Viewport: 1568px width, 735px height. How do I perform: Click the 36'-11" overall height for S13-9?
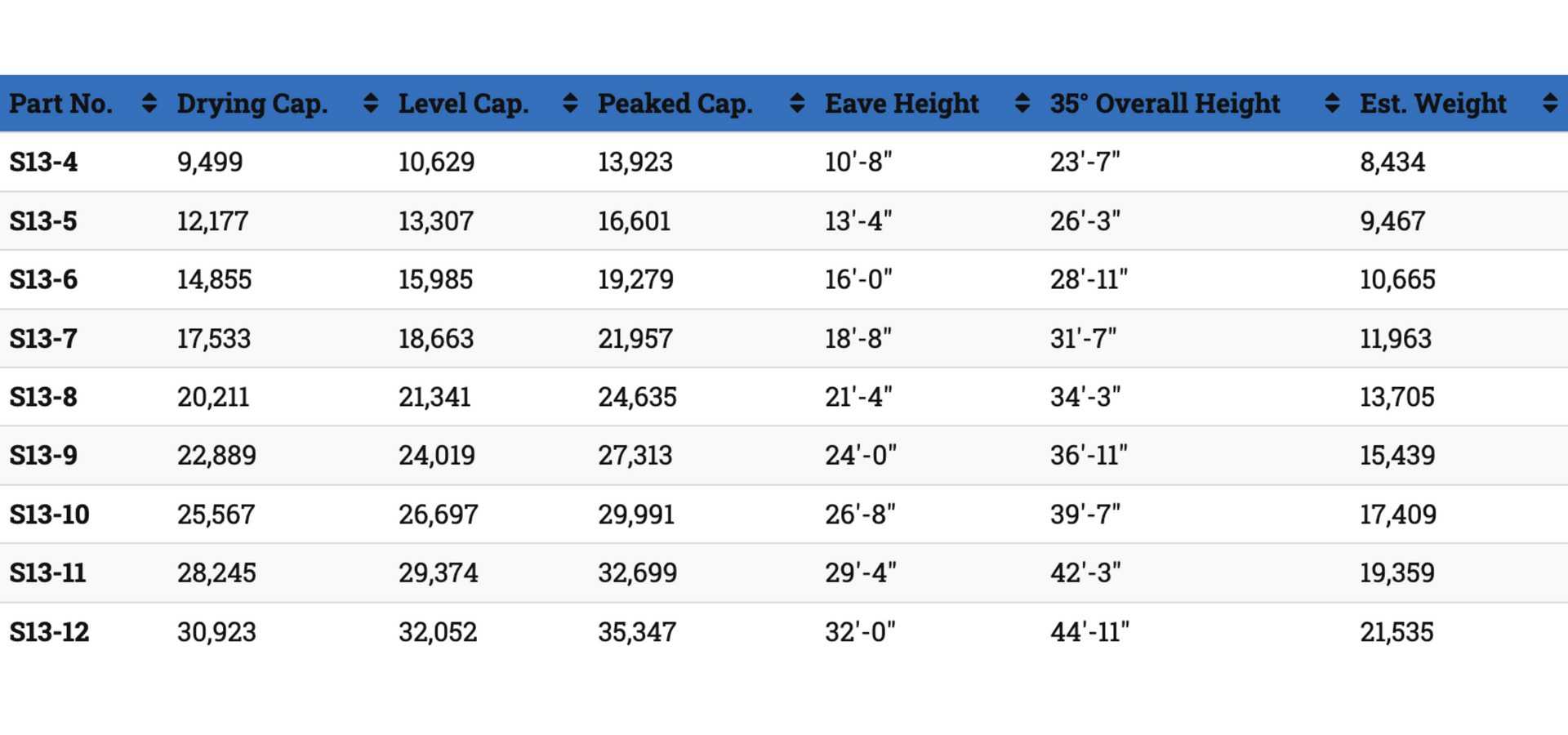tap(1089, 455)
